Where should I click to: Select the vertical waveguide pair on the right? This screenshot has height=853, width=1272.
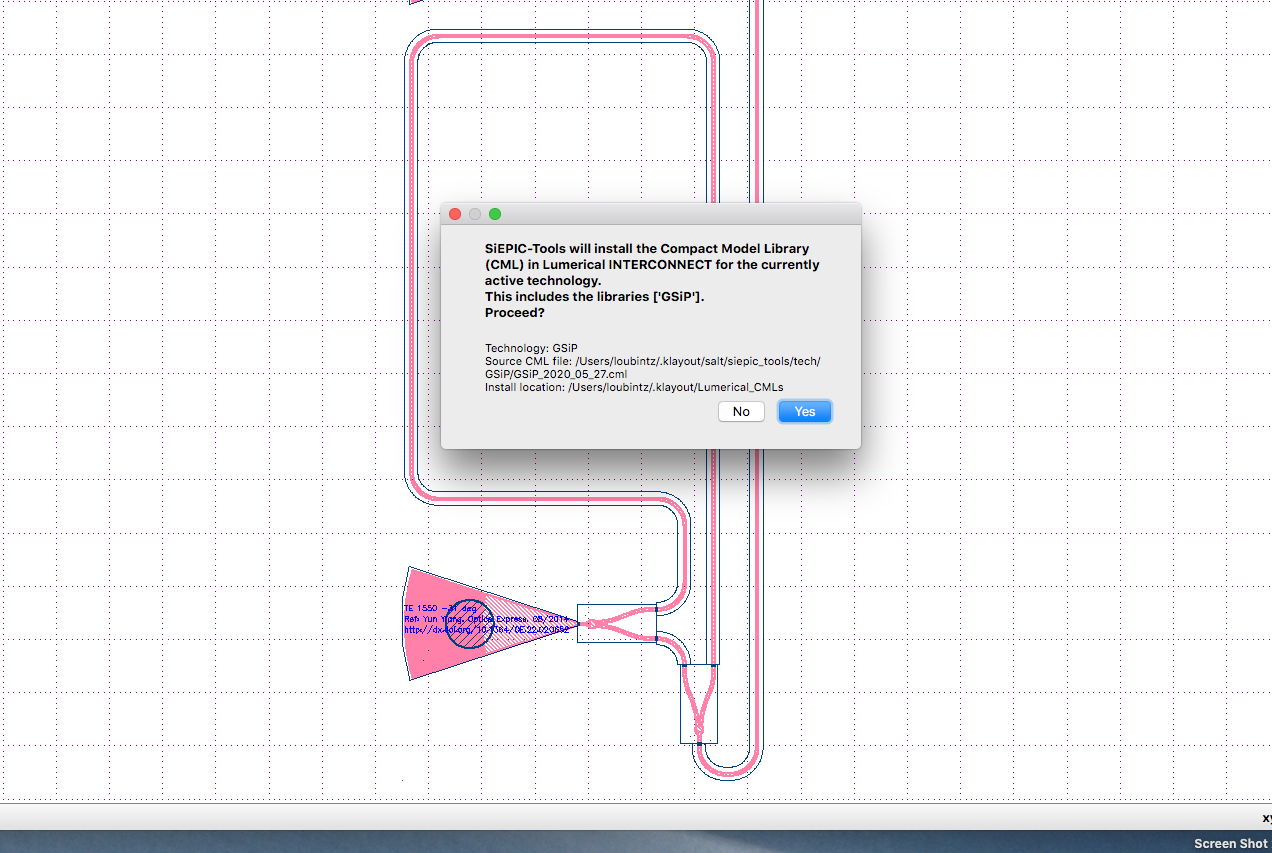click(757, 550)
